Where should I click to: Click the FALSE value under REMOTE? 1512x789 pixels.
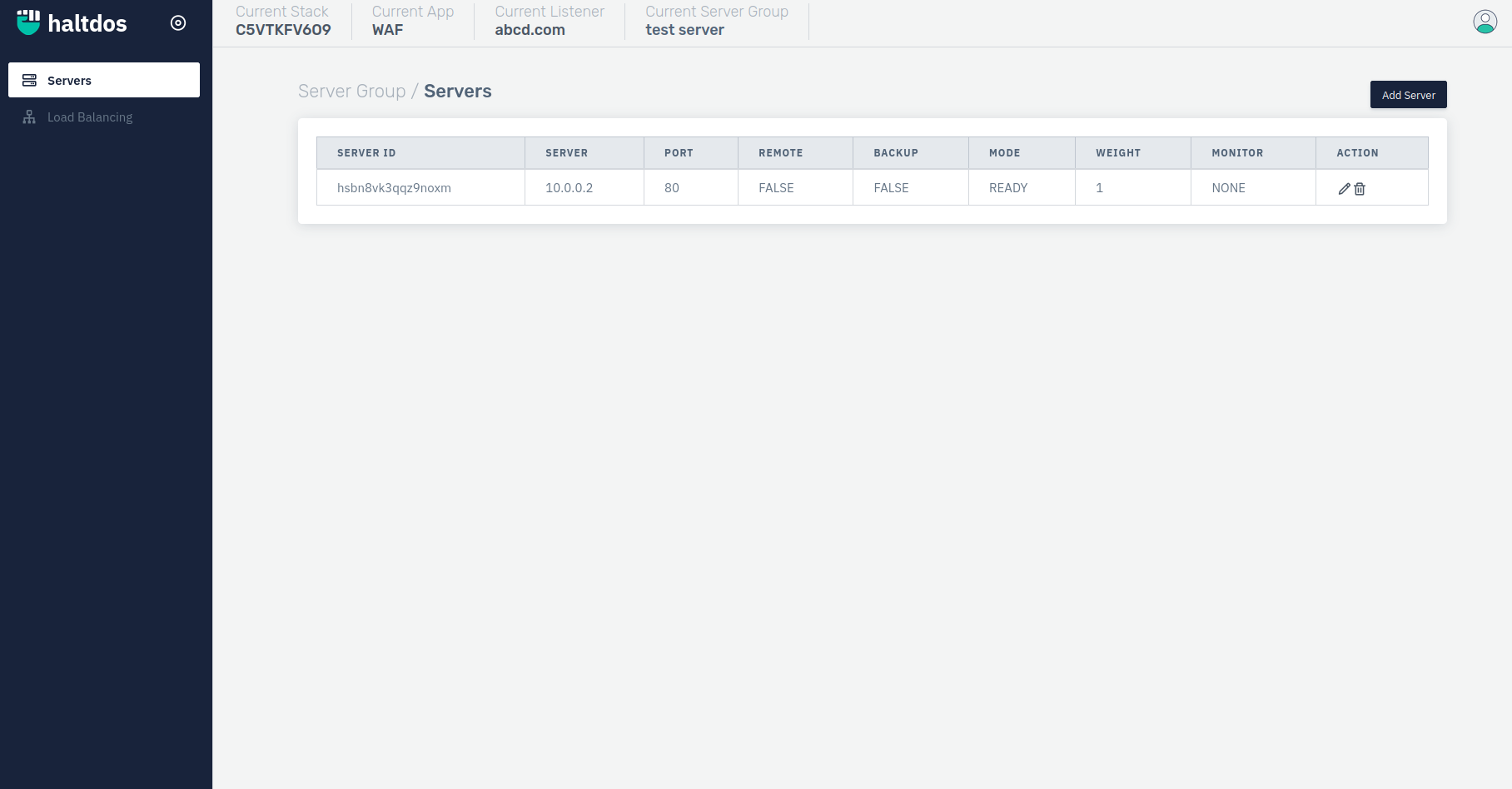(795, 188)
